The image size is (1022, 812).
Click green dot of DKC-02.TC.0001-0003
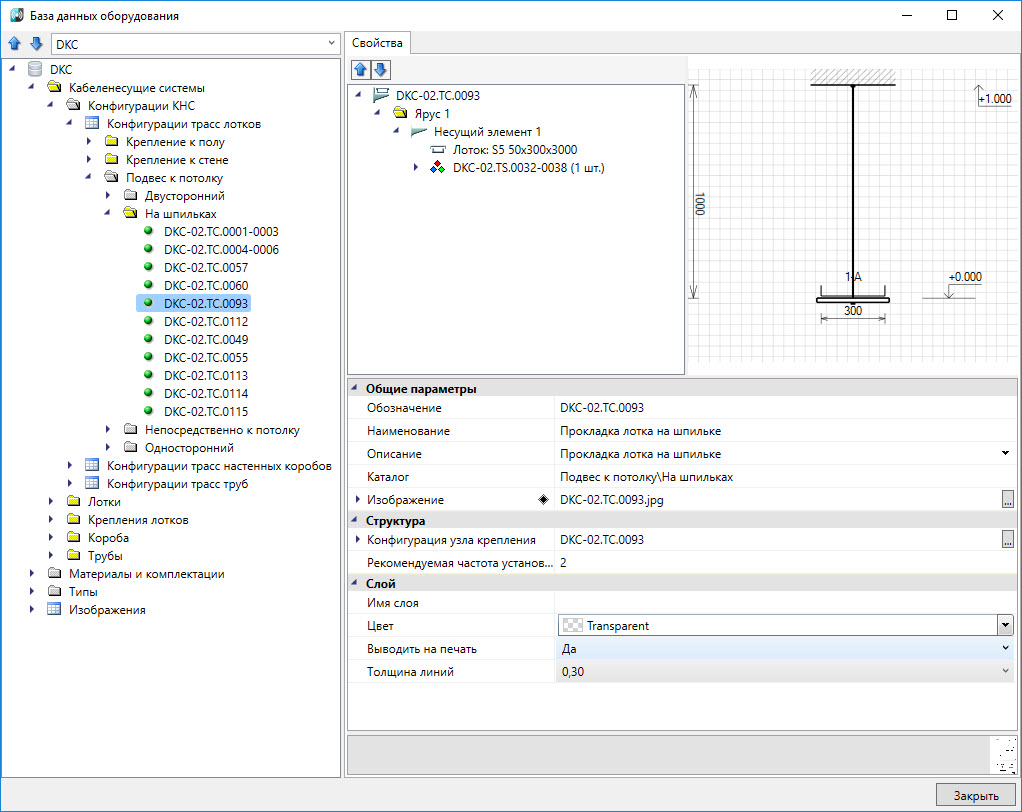[x=149, y=231]
